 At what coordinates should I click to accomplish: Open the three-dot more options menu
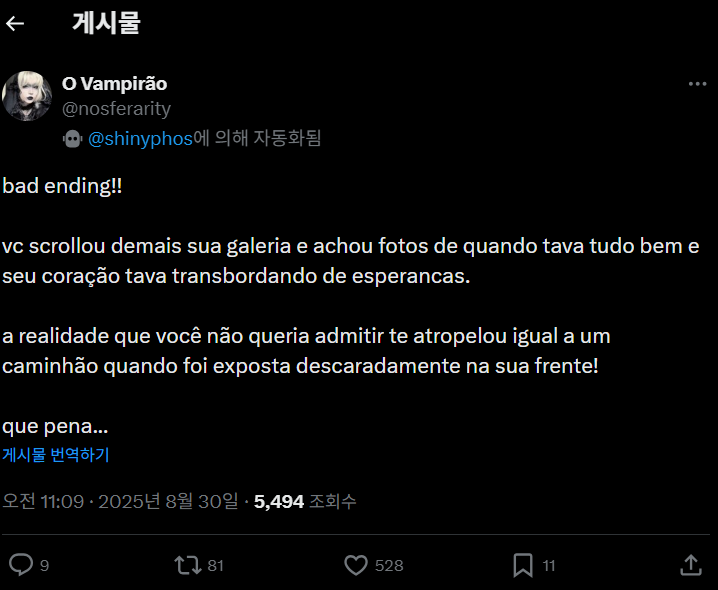[x=697, y=84]
